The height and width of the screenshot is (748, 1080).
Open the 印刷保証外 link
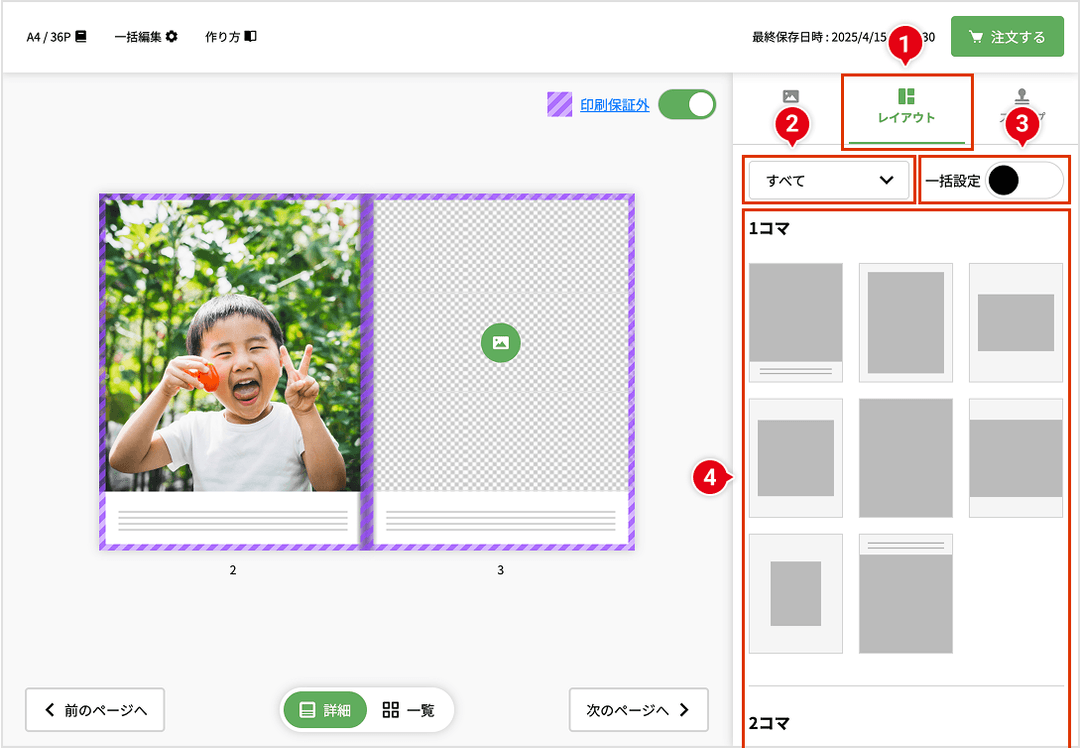pyautogui.click(x=614, y=105)
